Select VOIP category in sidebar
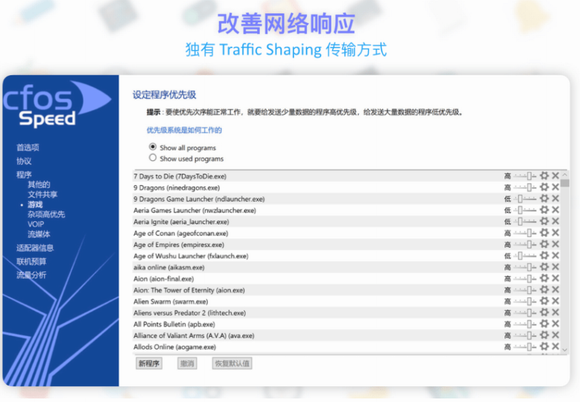The height and width of the screenshot is (402, 580). click(x=36, y=224)
